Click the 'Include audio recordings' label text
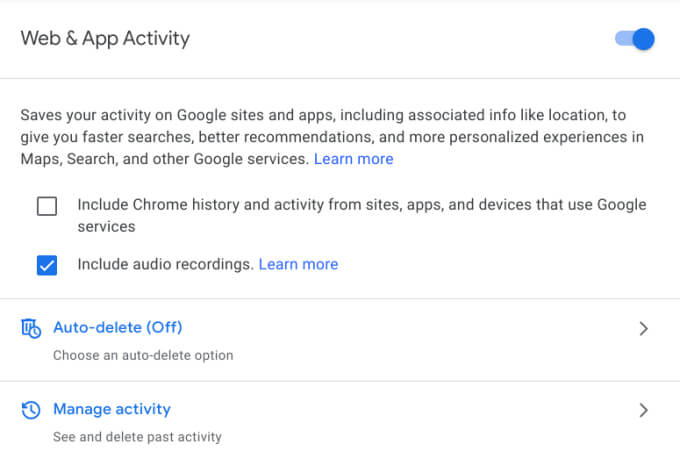 click(x=165, y=264)
